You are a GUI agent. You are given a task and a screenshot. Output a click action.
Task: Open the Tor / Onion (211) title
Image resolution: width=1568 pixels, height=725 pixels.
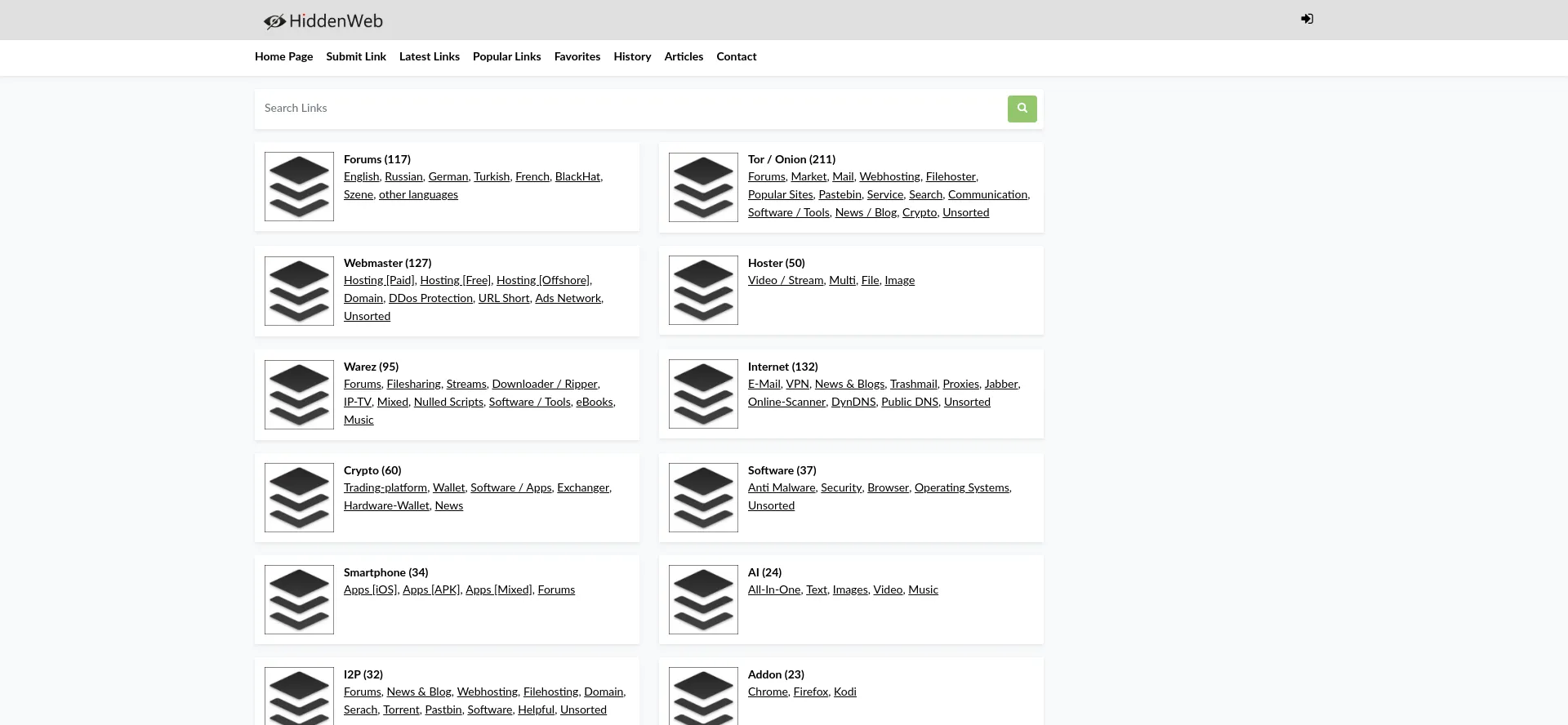(x=791, y=160)
